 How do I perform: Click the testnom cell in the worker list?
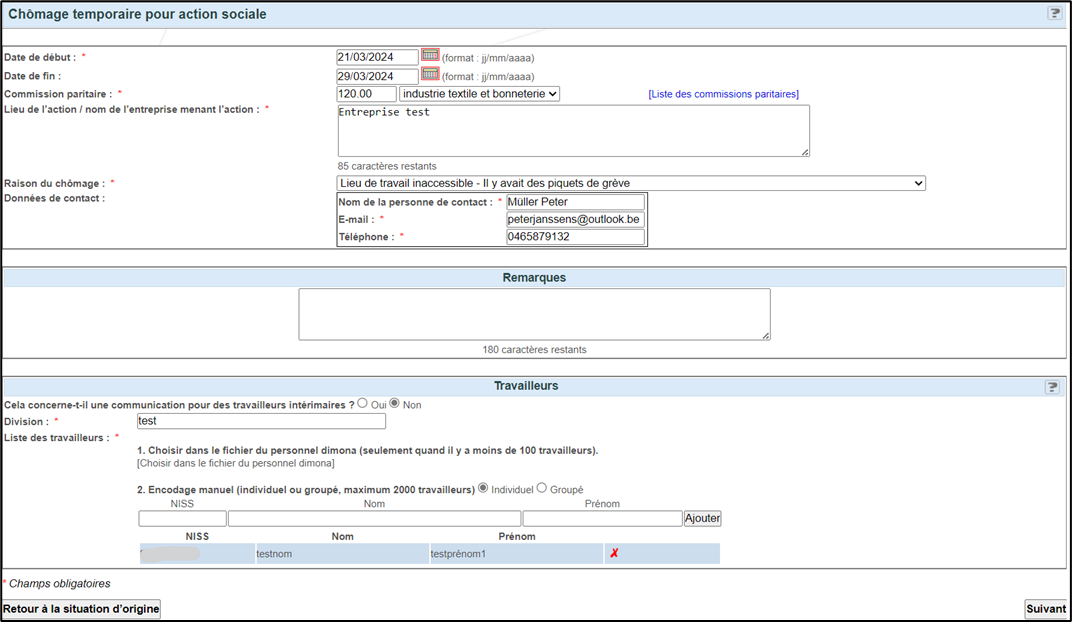(x=342, y=554)
